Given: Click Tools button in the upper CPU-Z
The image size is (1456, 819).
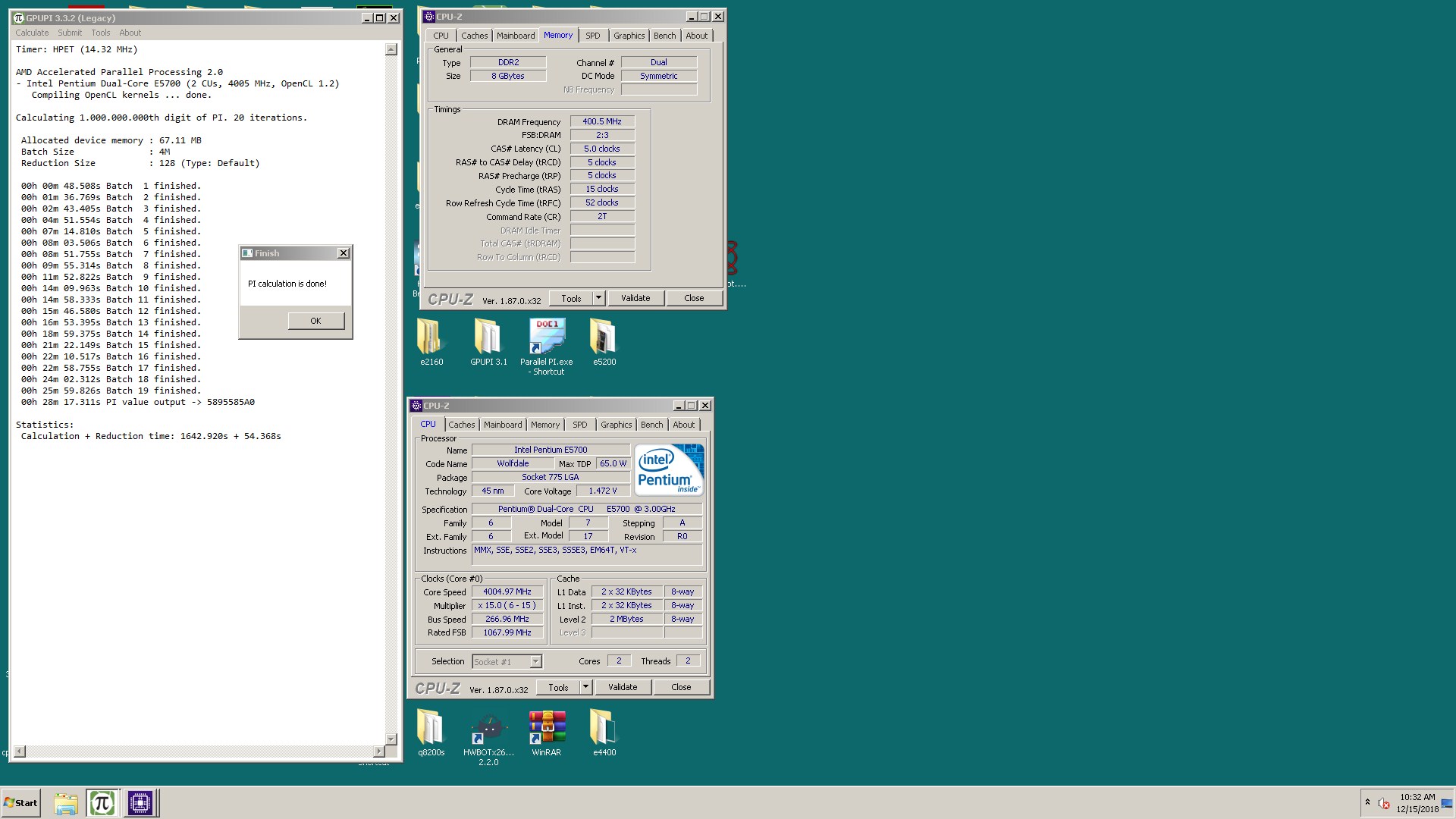Looking at the screenshot, I should tap(571, 298).
